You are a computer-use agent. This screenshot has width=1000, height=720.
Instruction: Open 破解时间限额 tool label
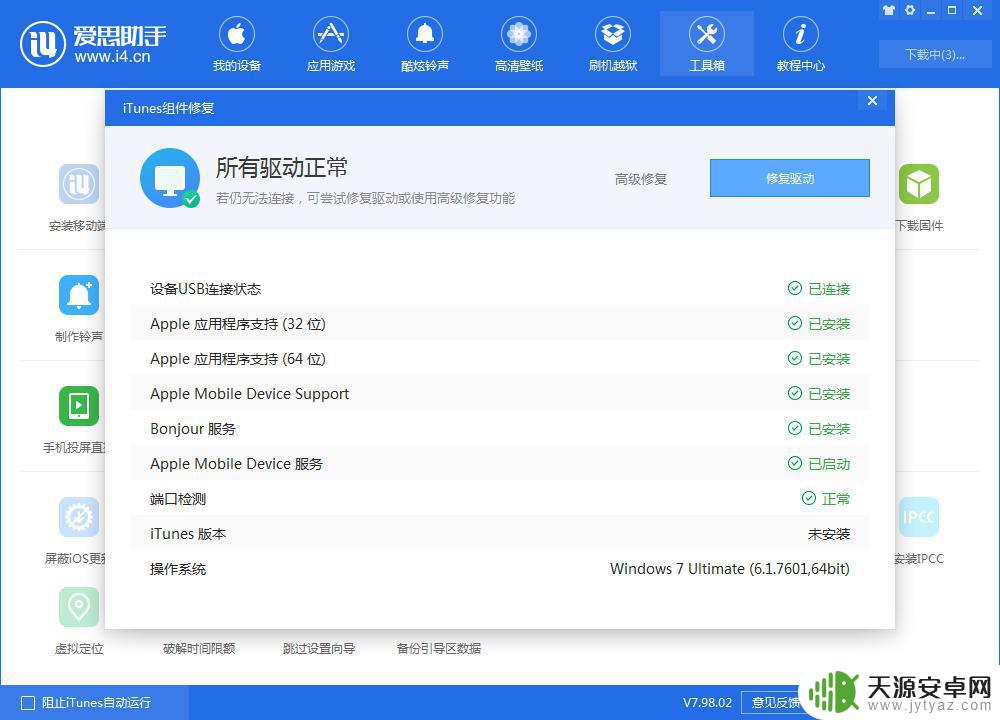(x=199, y=649)
